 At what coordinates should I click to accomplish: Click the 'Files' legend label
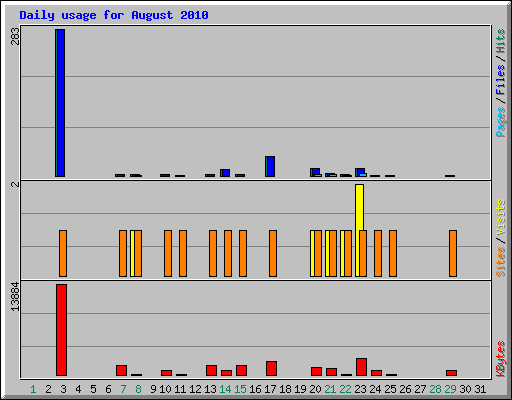click(500, 79)
